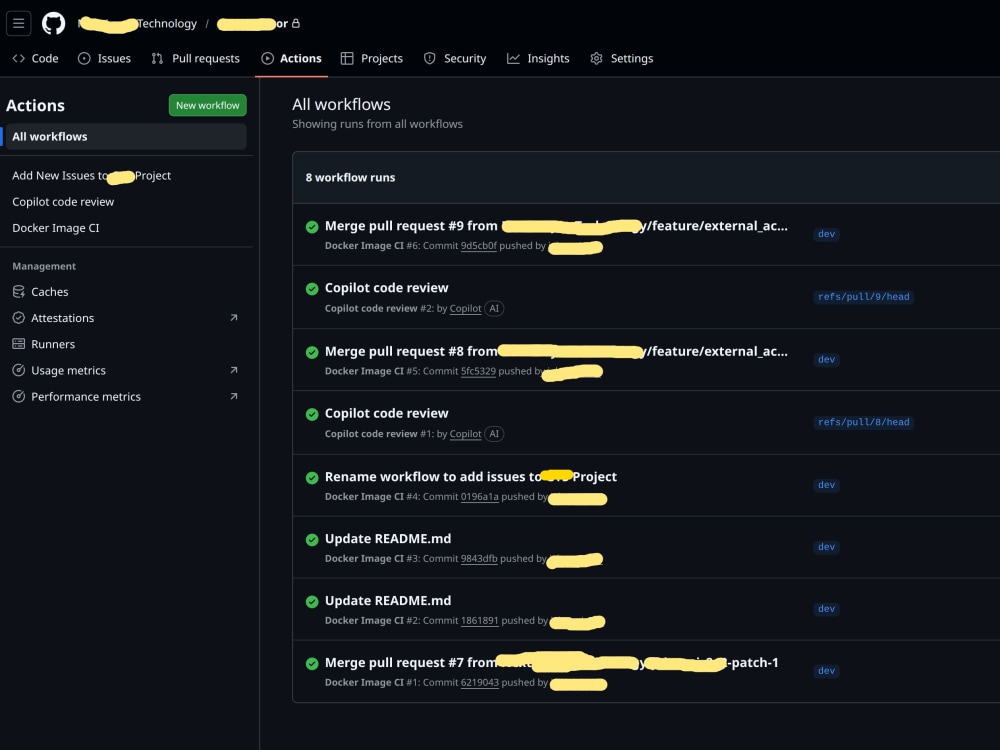
Task: Switch to the Issues tab
Action: tap(105, 59)
